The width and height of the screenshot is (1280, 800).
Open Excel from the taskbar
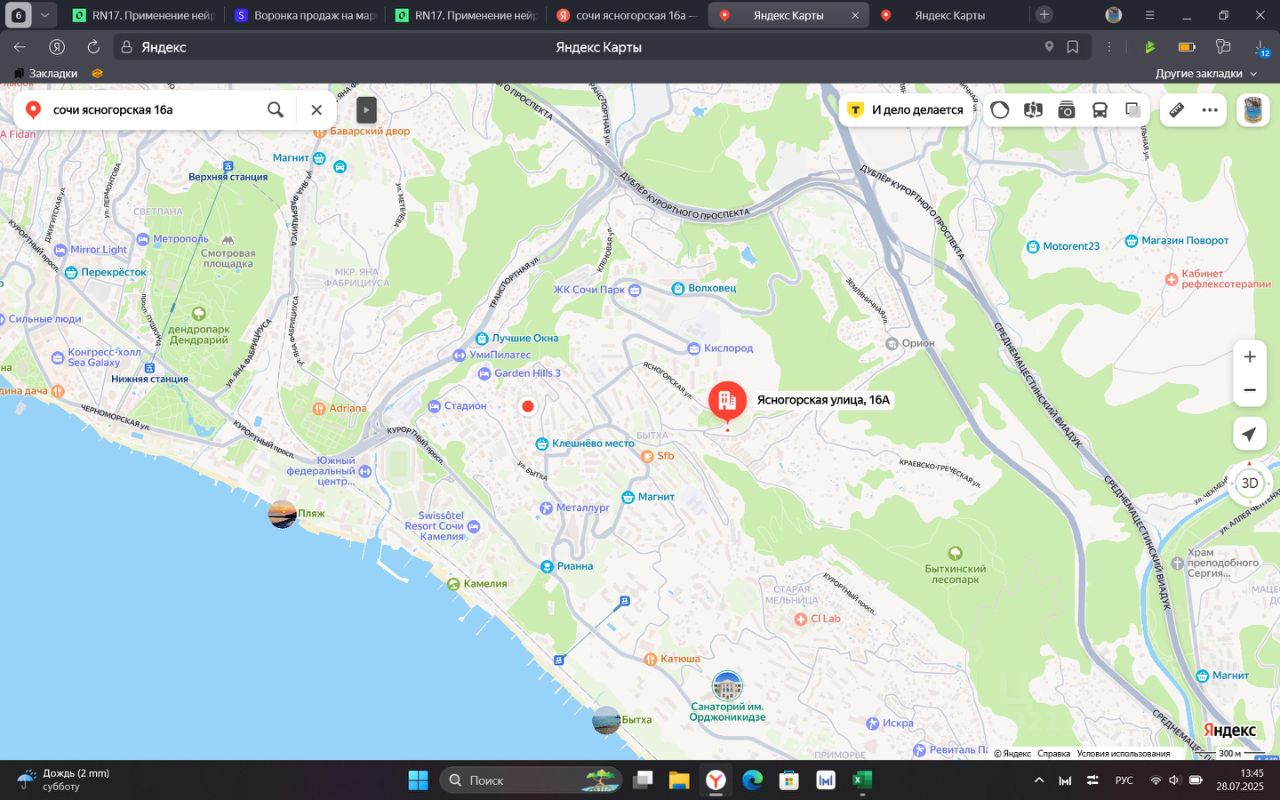pos(862,780)
